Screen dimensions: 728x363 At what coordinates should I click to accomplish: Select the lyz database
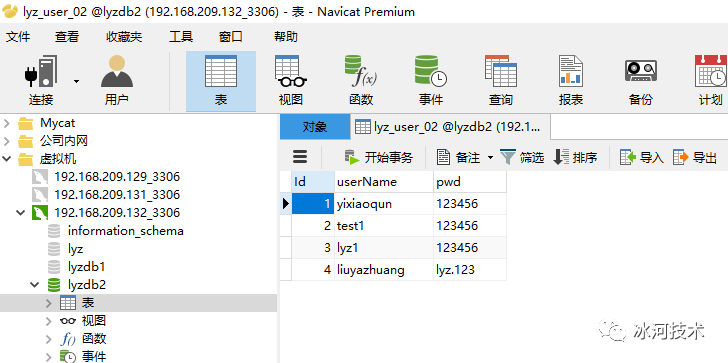point(65,249)
